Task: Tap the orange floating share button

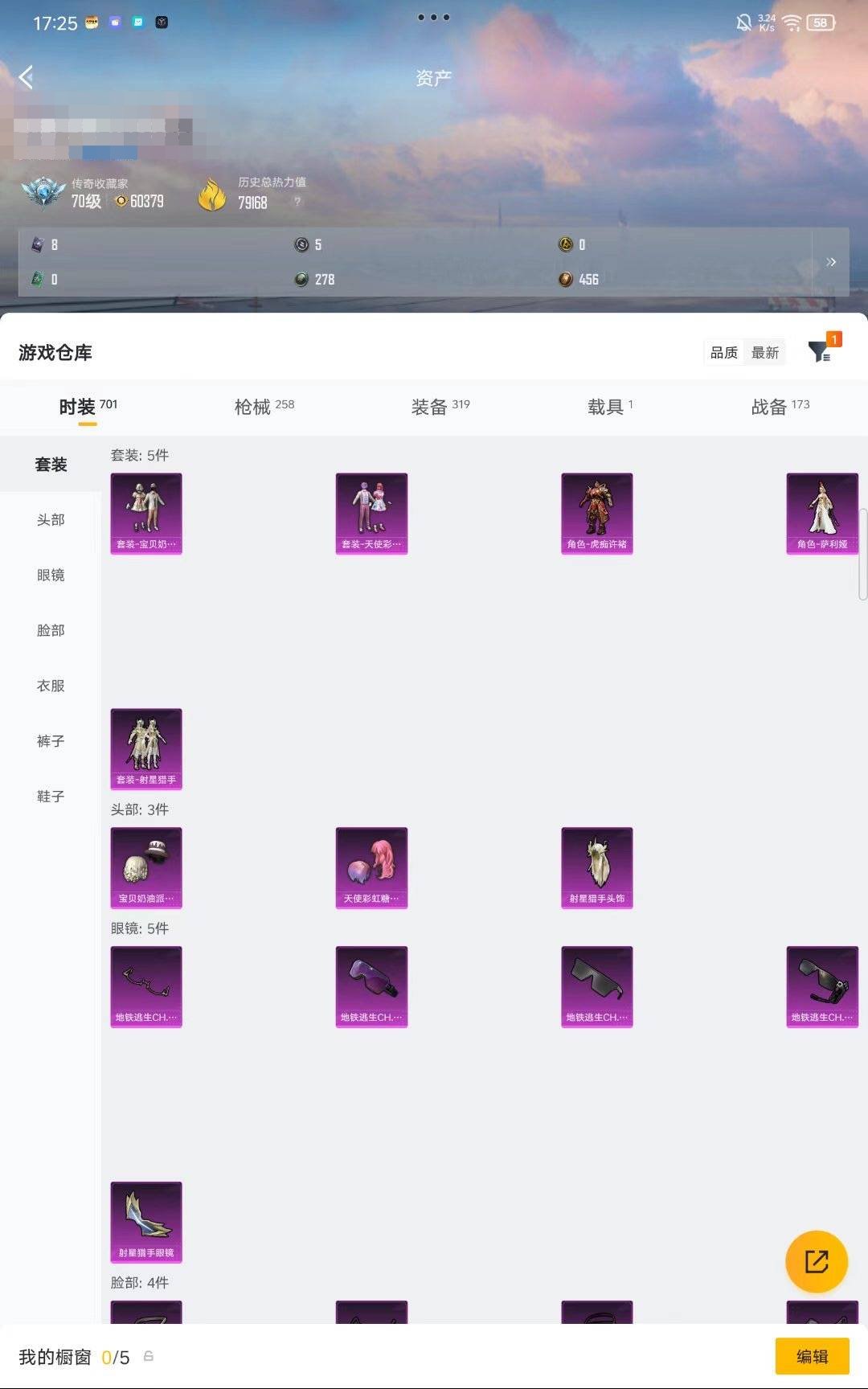Action: point(817,1261)
